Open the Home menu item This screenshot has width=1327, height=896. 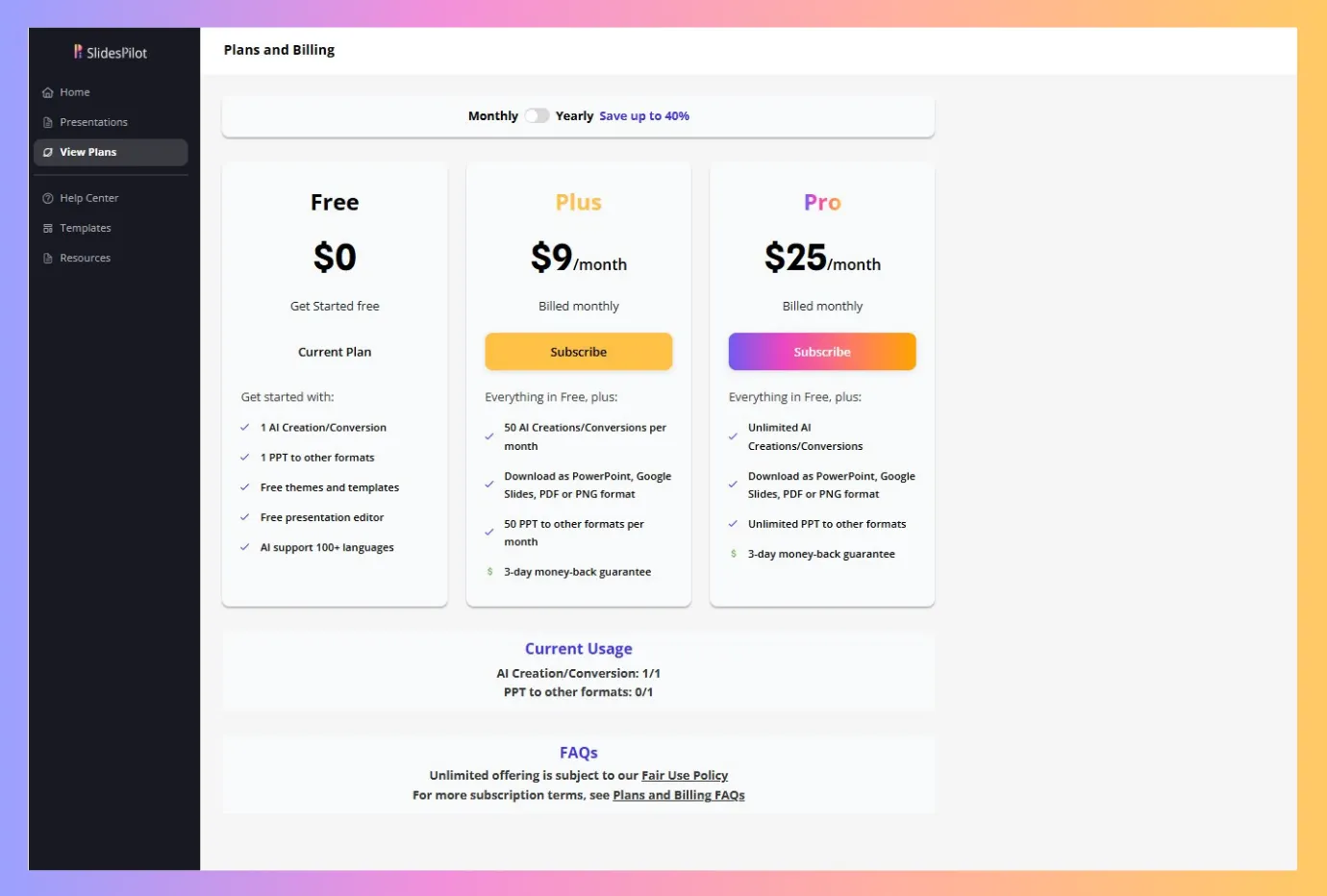[x=75, y=92]
